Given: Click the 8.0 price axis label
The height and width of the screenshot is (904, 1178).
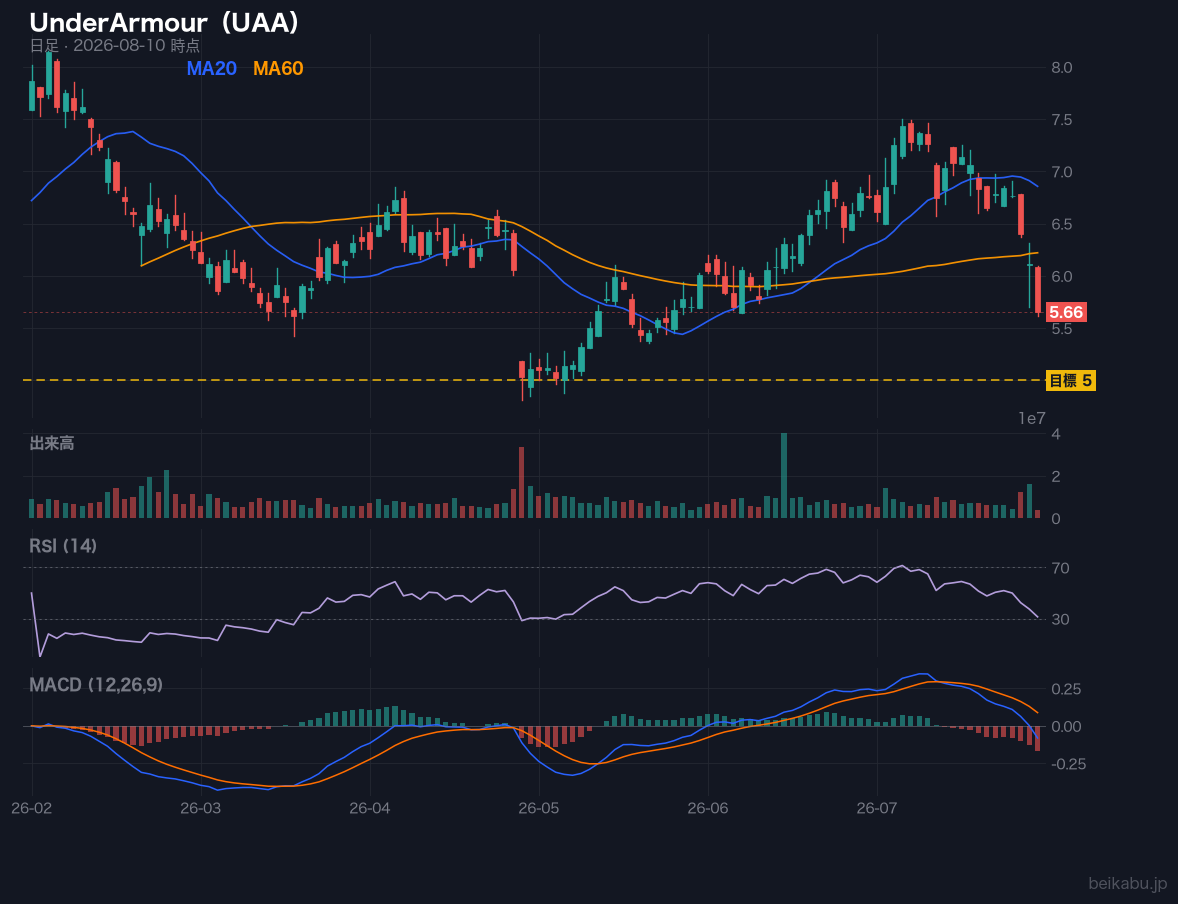Looking at the screenshot, I should [x=1062, y=68].
